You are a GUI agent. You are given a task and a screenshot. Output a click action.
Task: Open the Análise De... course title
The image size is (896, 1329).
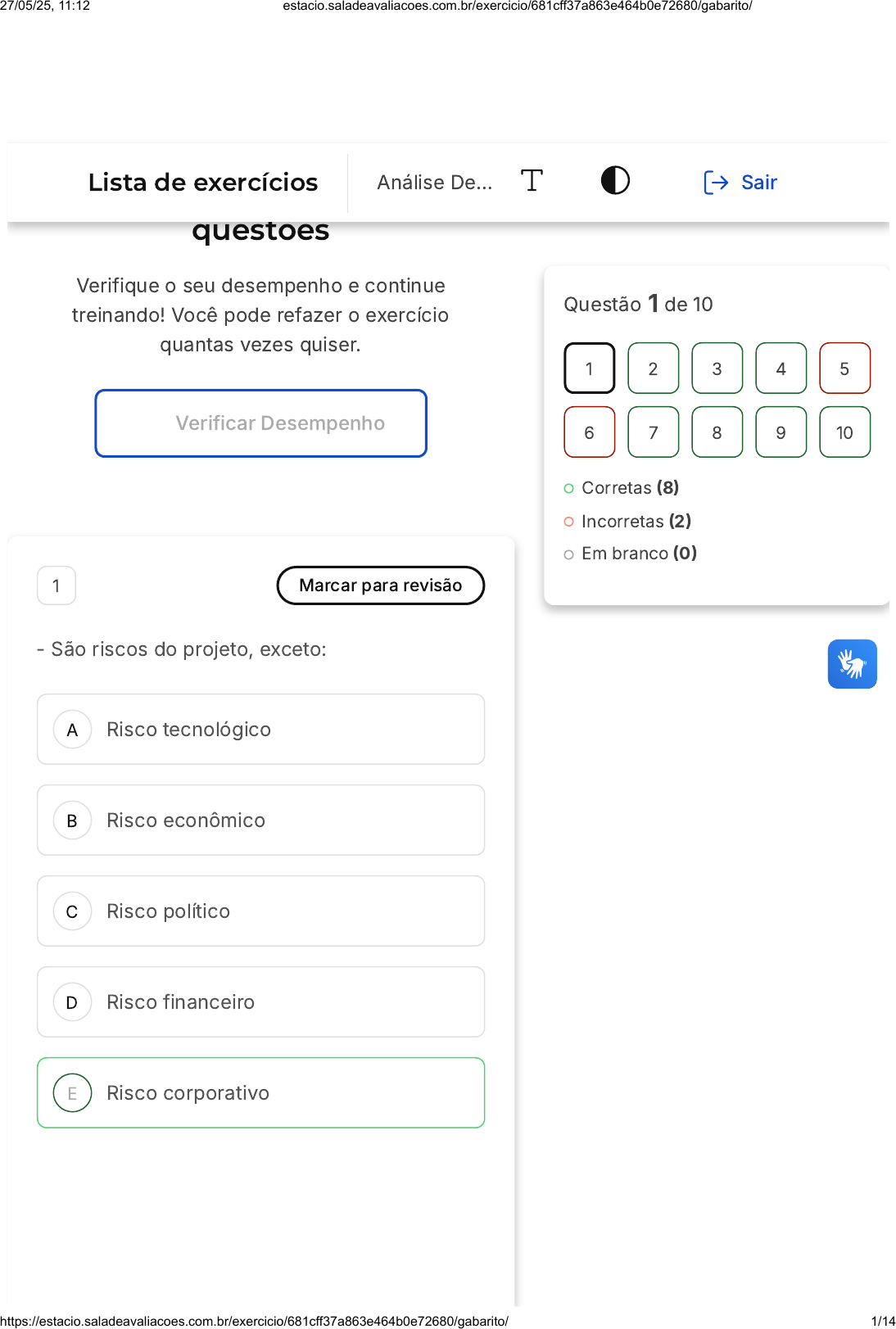pos(434,182)
